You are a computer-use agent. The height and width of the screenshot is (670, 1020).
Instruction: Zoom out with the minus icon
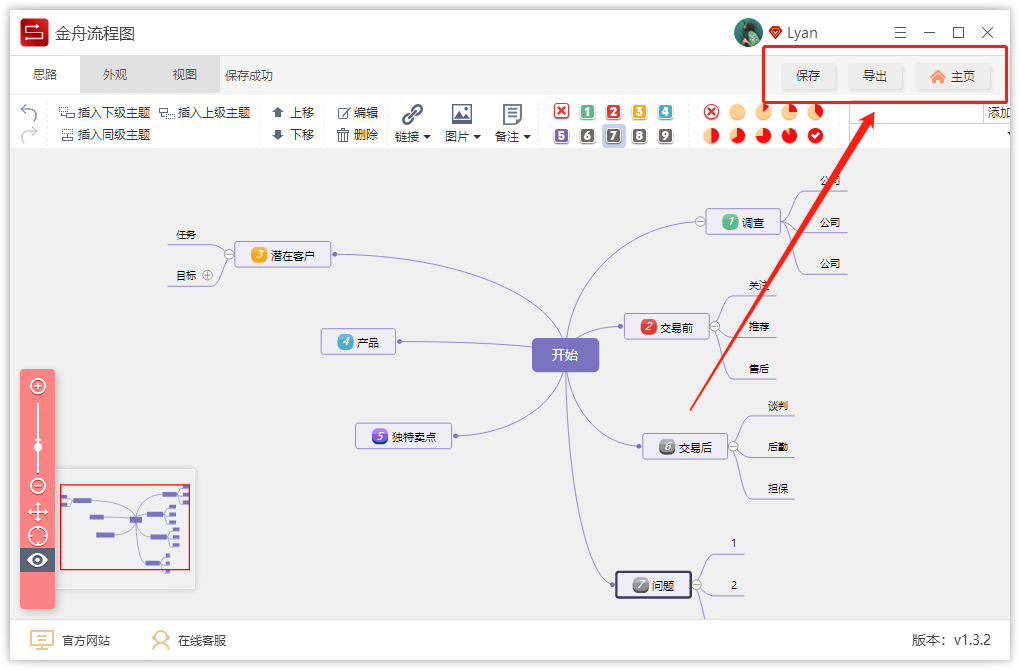[38, 485]
